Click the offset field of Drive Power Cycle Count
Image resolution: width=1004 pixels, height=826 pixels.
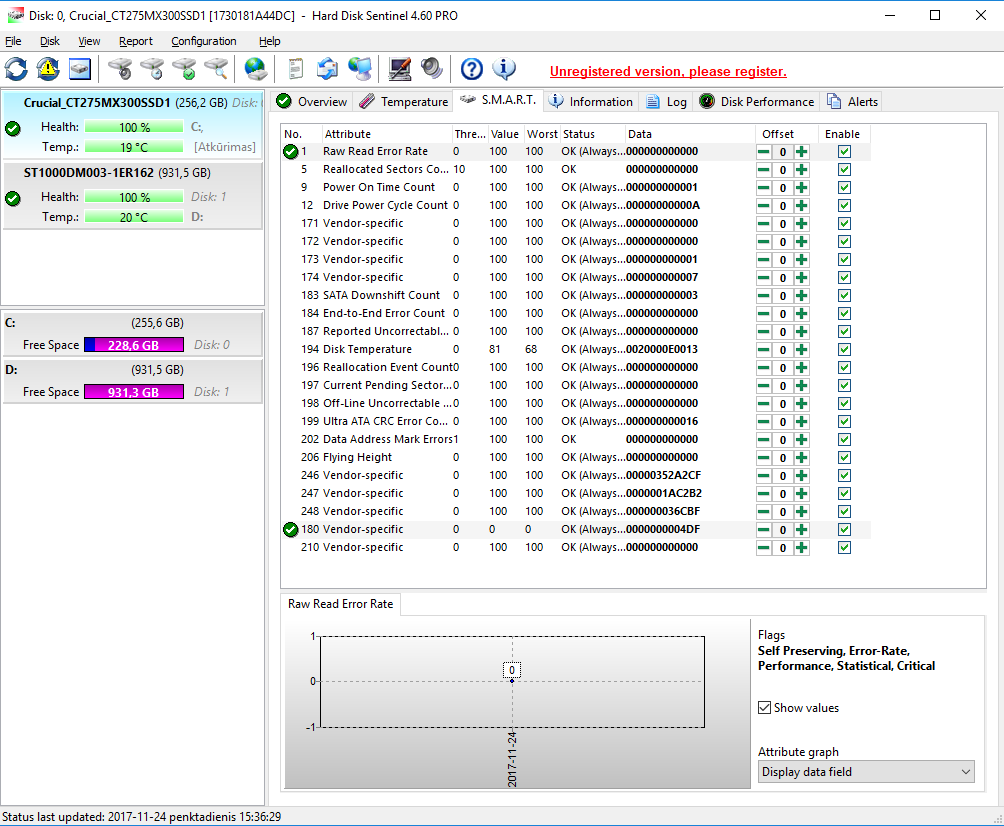click(x=782, y=206)
